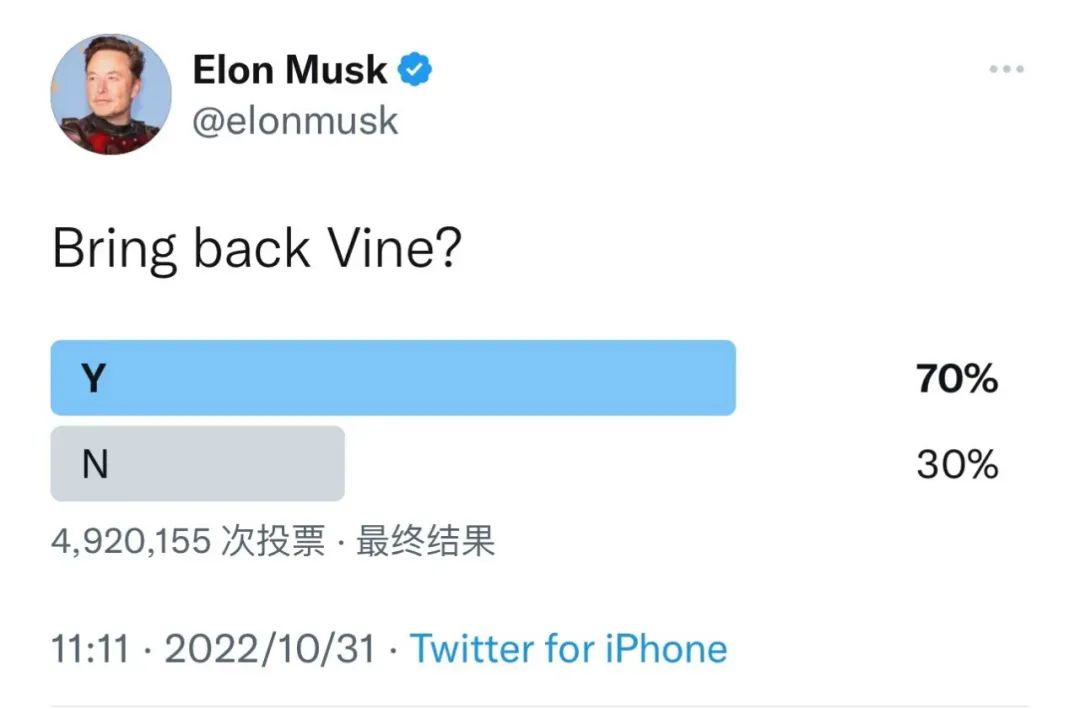
Task: Click the 2022/10/31 tweet date
Action: [x=270, y=649]
